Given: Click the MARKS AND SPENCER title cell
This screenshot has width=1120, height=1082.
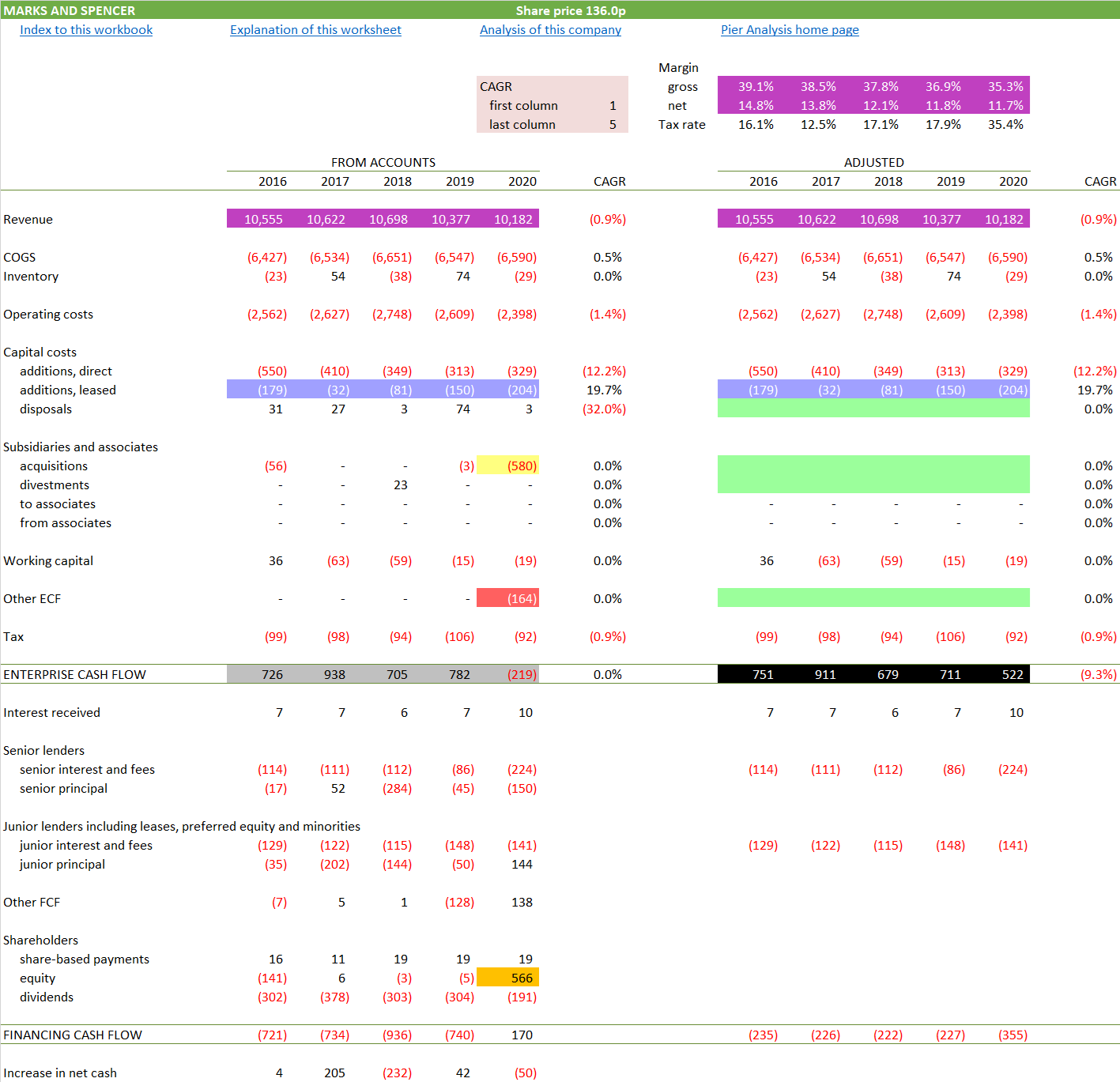Looking at the screenshot, I should tap(70, 10).
